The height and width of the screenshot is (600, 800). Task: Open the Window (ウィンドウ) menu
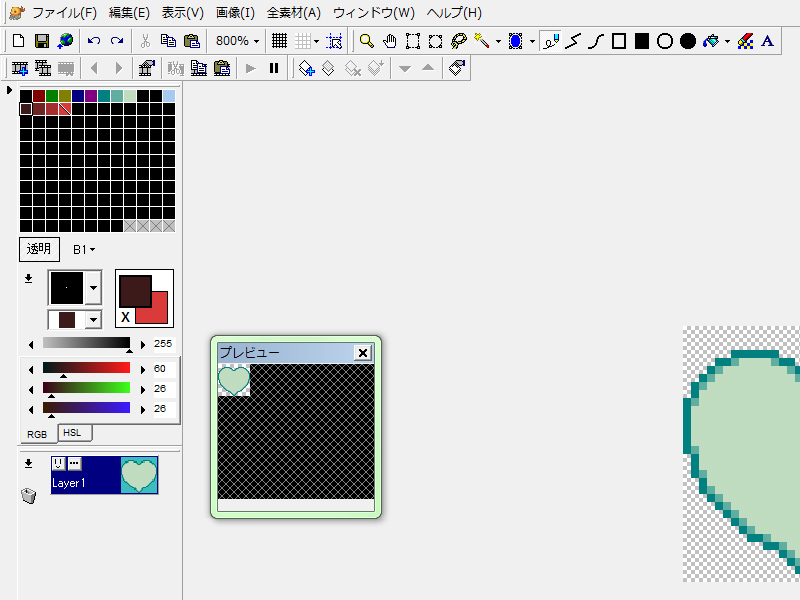point(374,13)
